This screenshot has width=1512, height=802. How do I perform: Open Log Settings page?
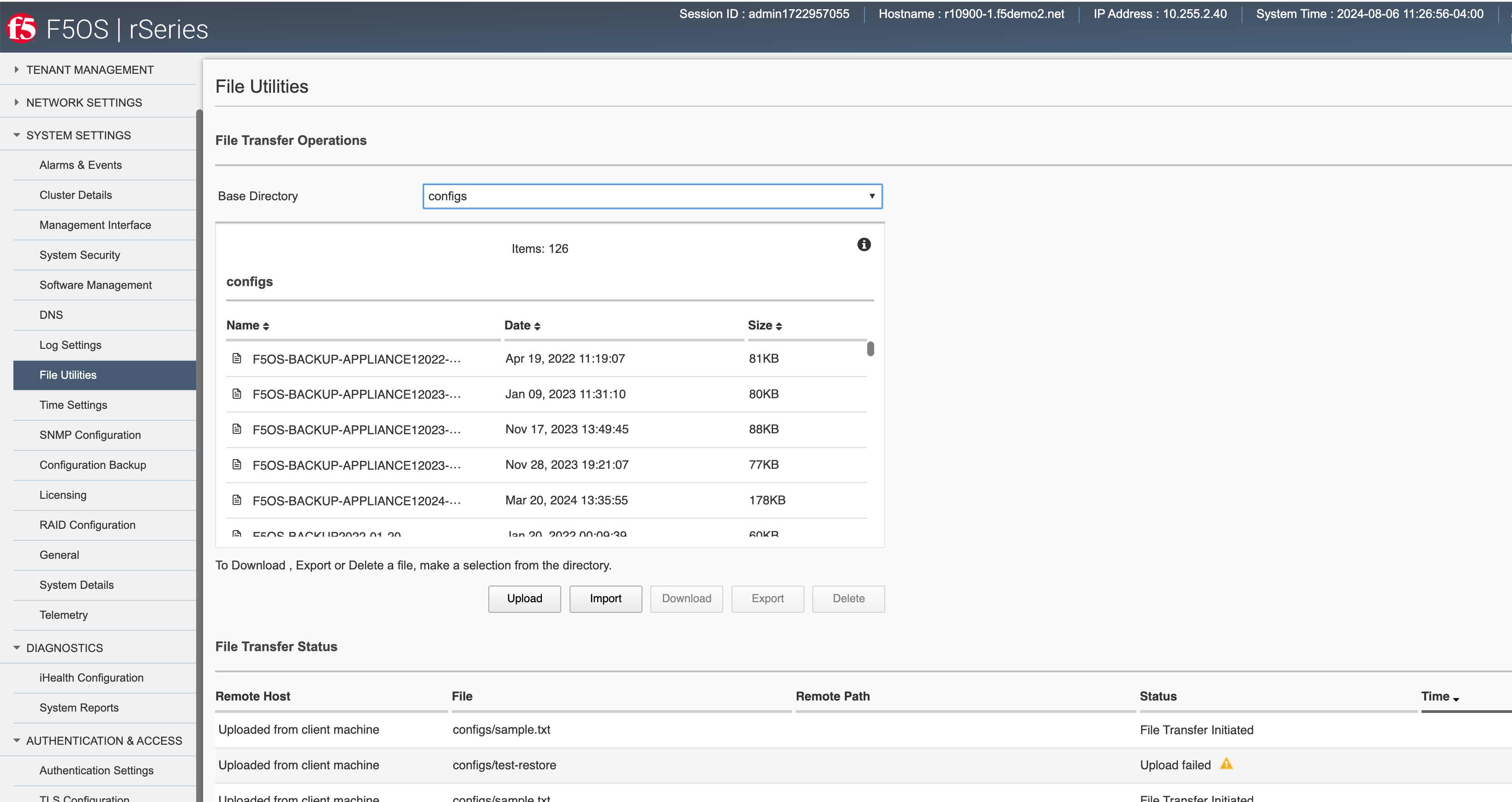click(x=71, y=345)
